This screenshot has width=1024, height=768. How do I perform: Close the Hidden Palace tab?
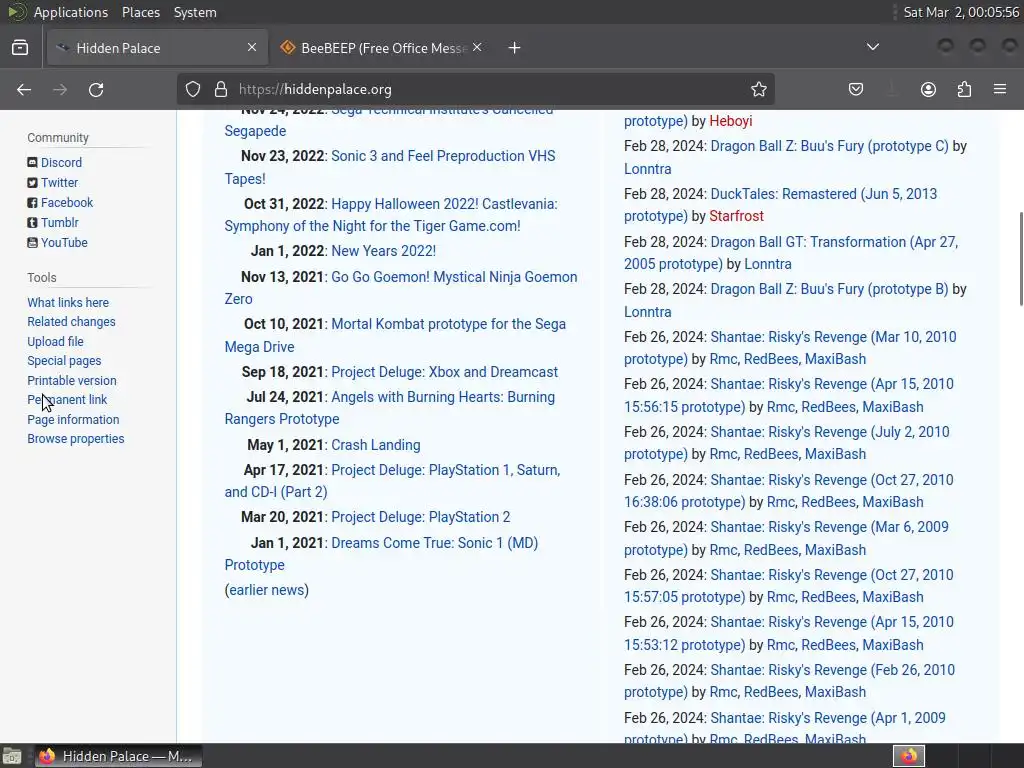click(x=252, y=47)
